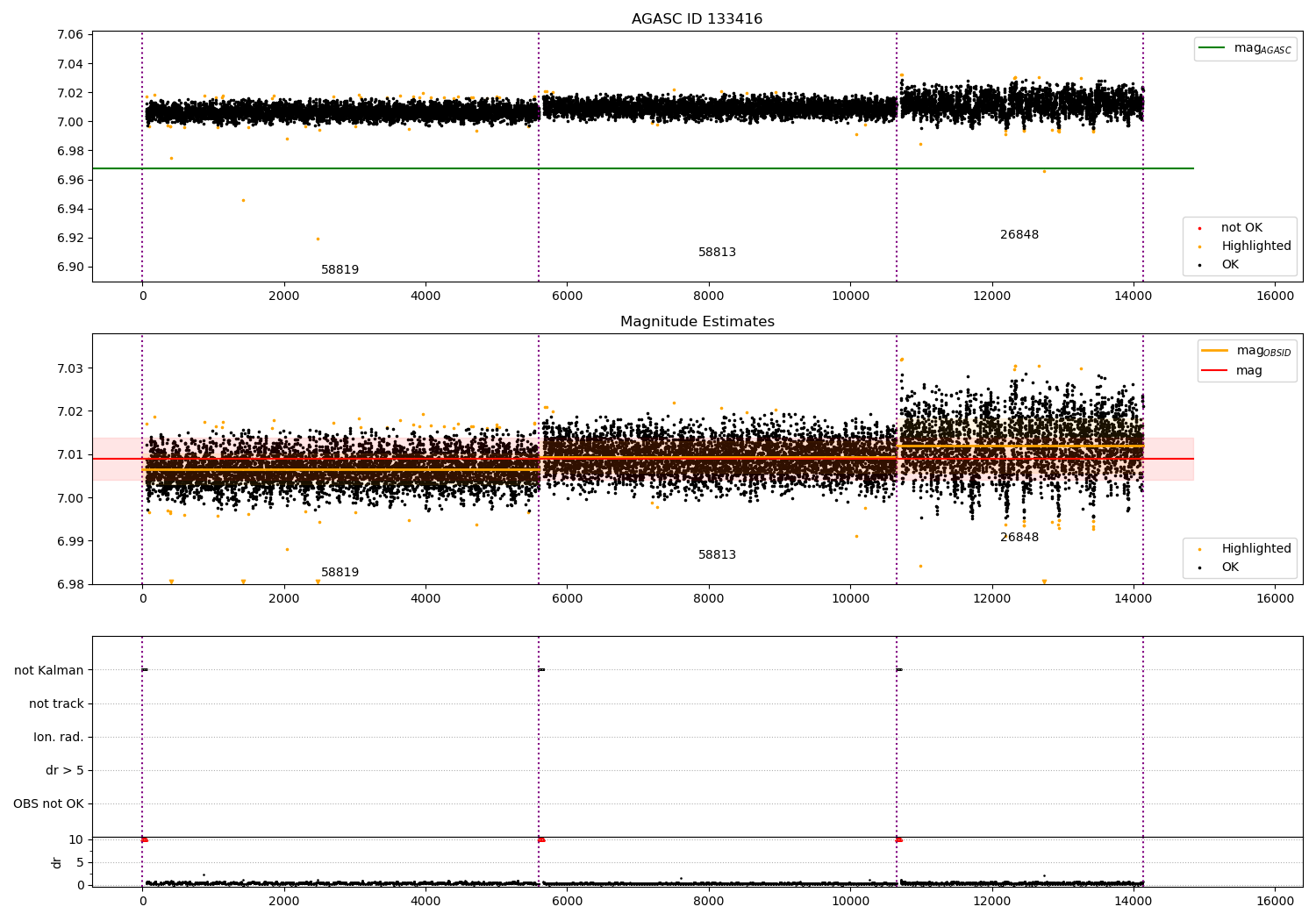Select the 'Magnitude Estimates' plot title

coord(697,322)
